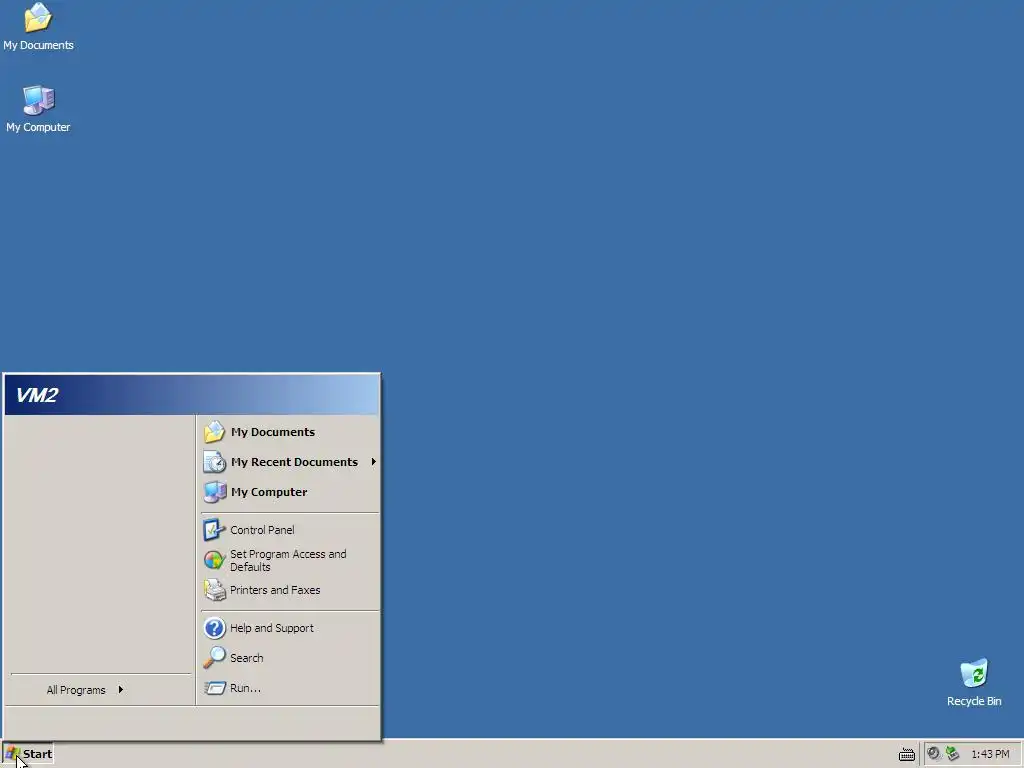1024x768 pixels.
Task: Select the My Computer desktop icon
Action: coord(38,109)
